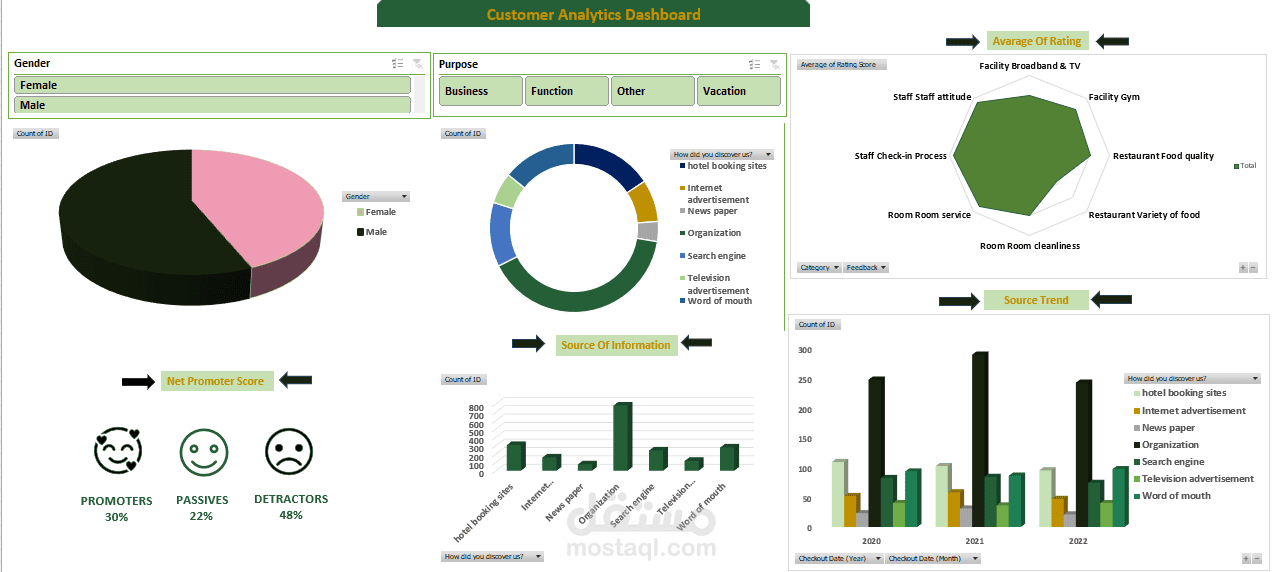The height and width of the screenshot is (572, 1283).
Task: Click the Total legend entry on radar chart
Action: [1245, 166]
